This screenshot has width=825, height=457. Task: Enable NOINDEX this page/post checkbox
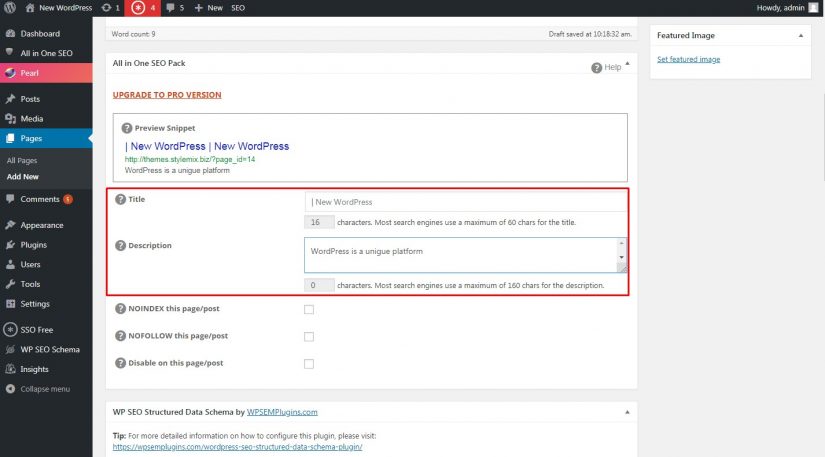coord(309,309)
